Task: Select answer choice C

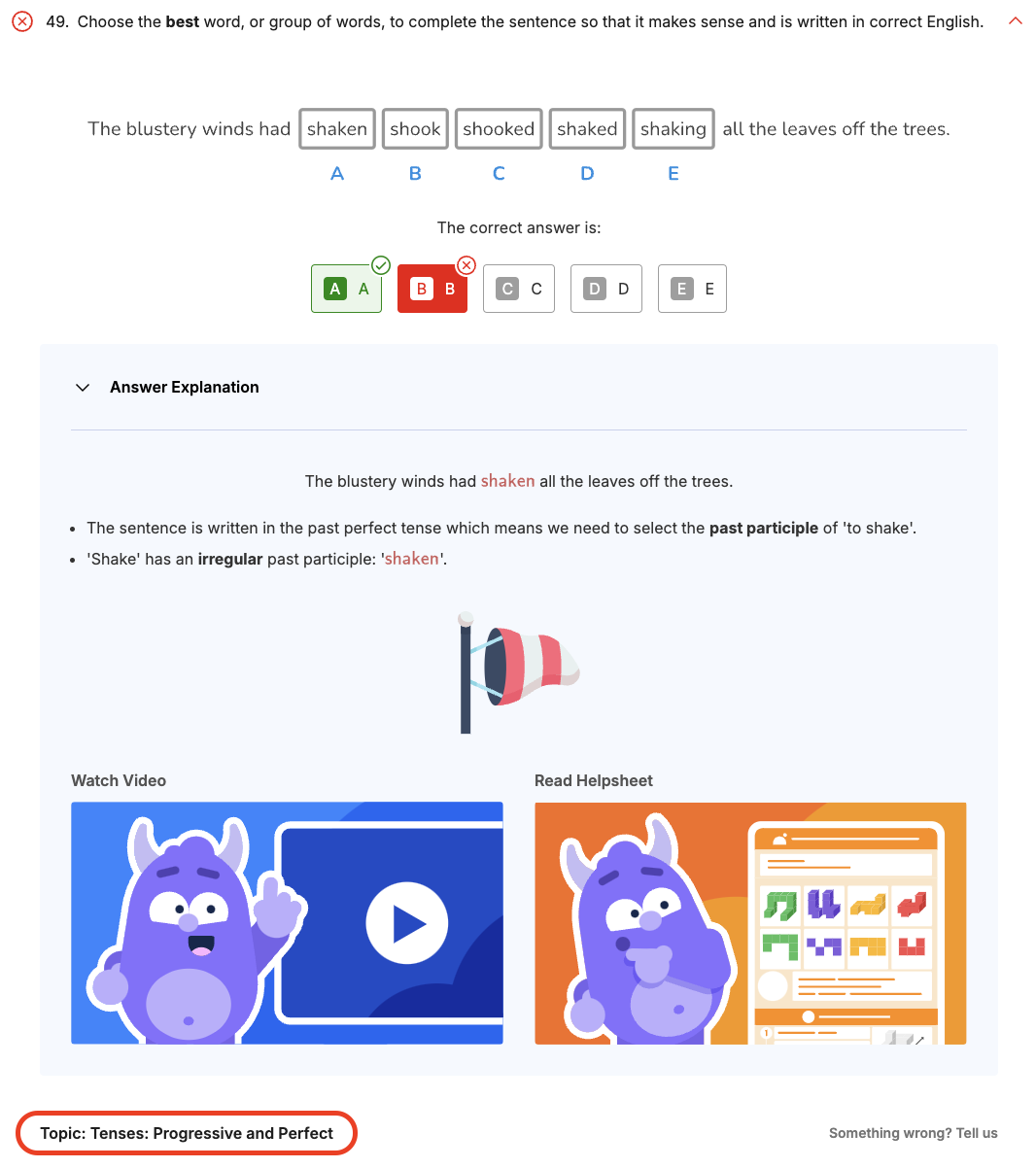Action: point(519,289)
